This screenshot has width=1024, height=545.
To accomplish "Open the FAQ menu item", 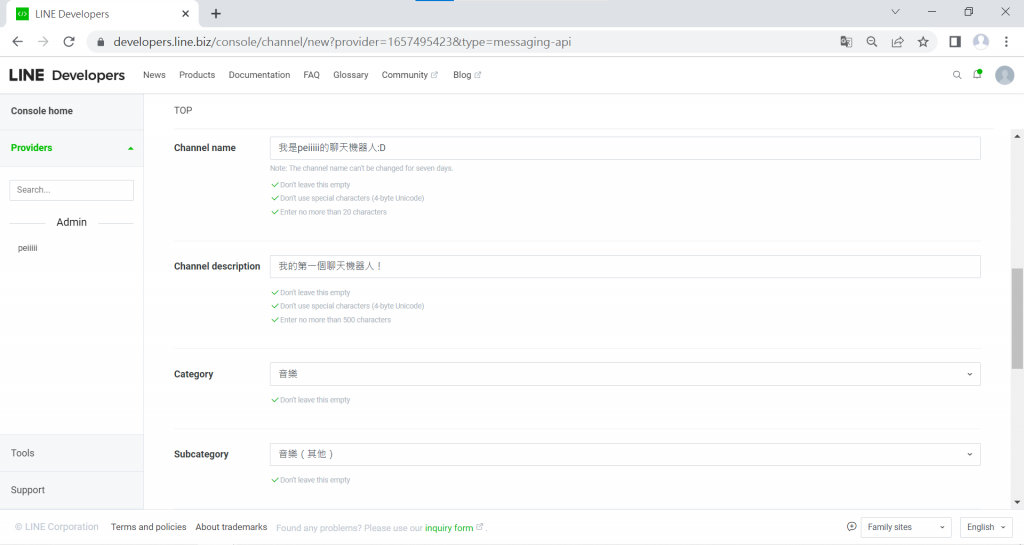I will coord(312,75).
